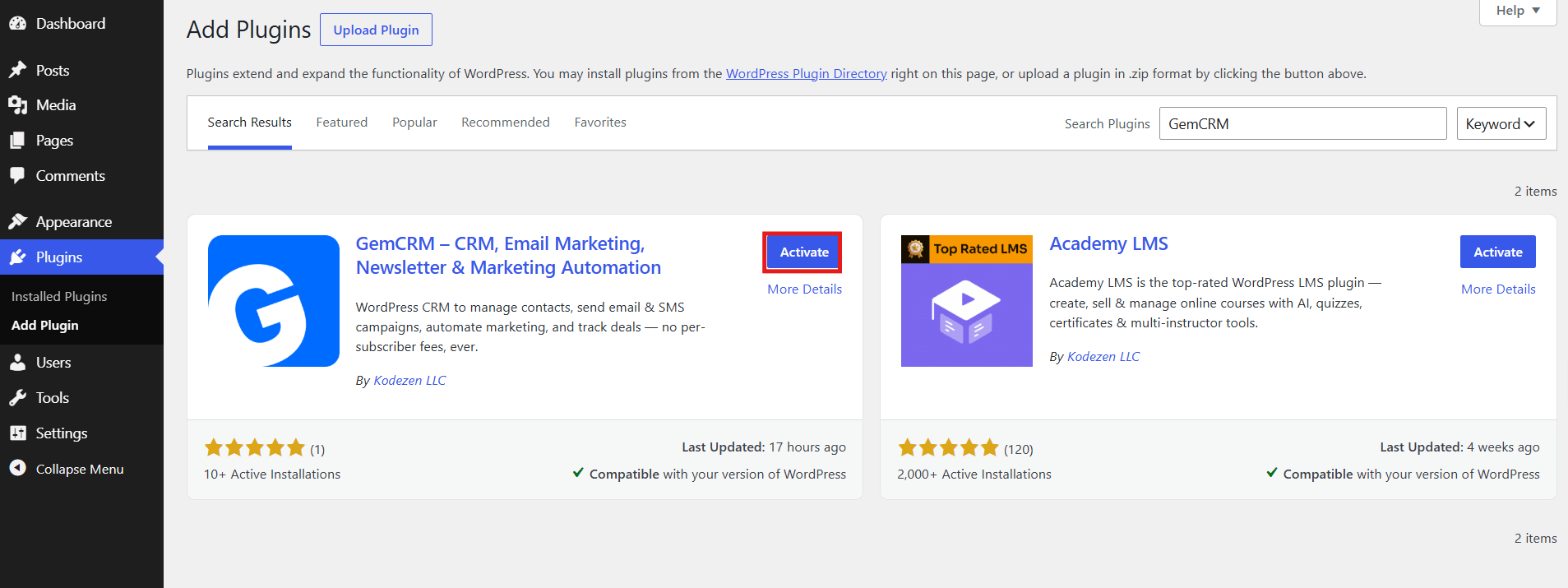Click the Collapse Menu arrow icon

(x=17, y=469)
